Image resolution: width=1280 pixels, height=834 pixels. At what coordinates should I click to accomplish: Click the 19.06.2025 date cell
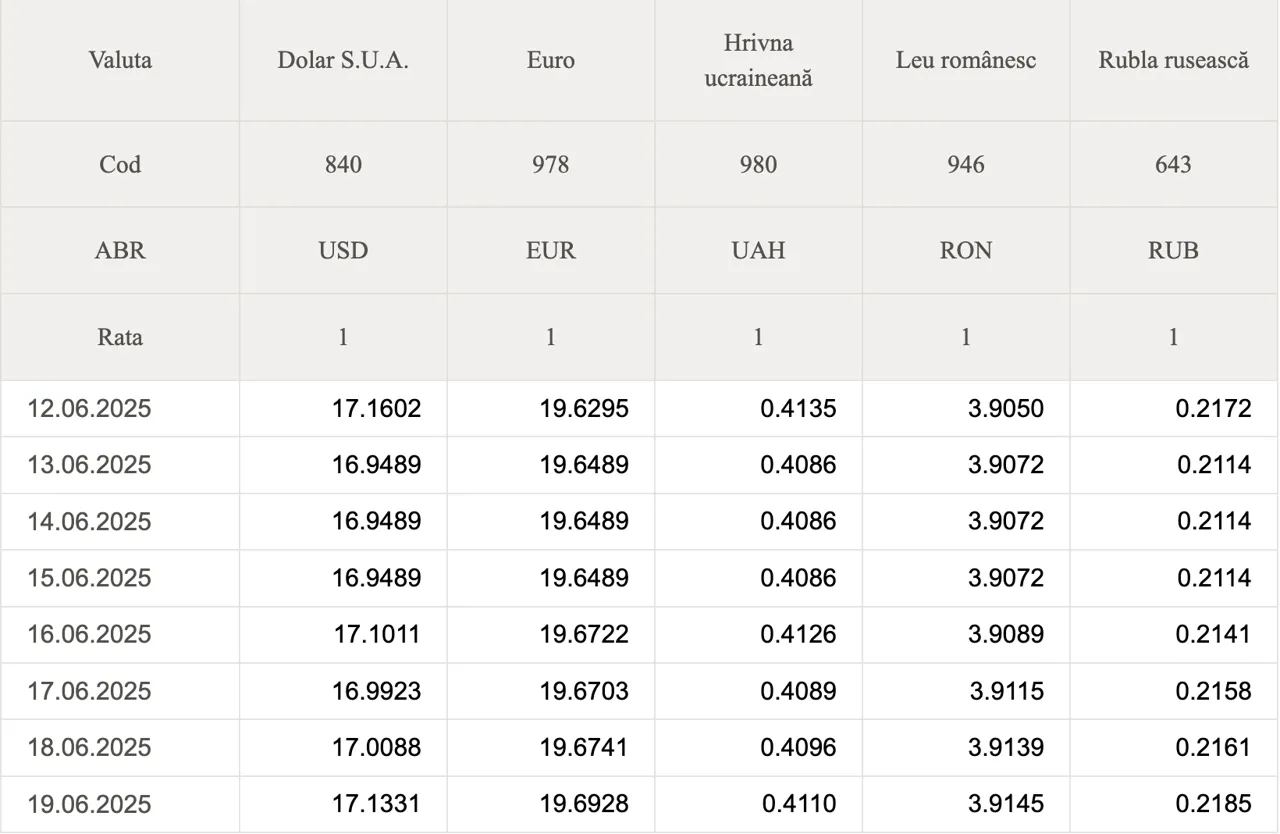coord(120,804)
